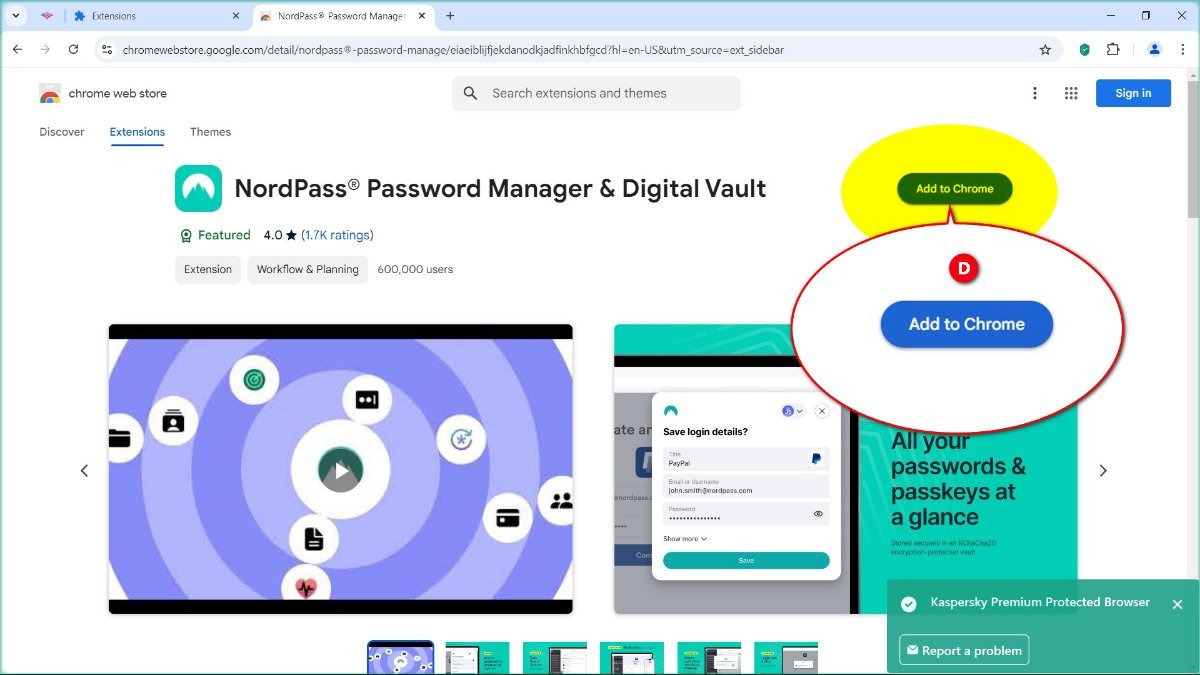This screenshot has width=1200, height=675.
Task: Open the Themes tab
Action: click(x=210, y=132)
